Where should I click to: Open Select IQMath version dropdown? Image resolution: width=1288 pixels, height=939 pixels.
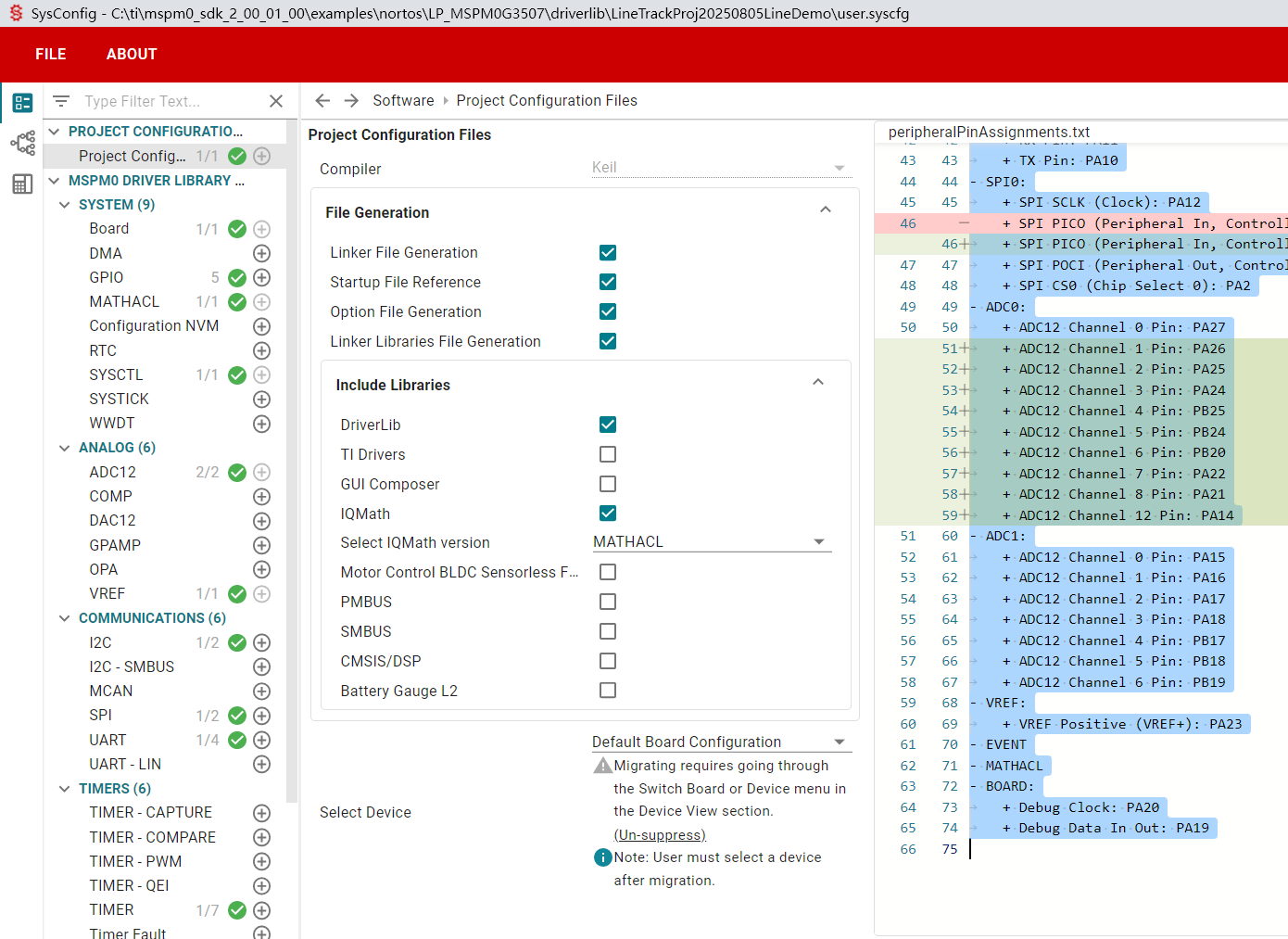point(711,542)
